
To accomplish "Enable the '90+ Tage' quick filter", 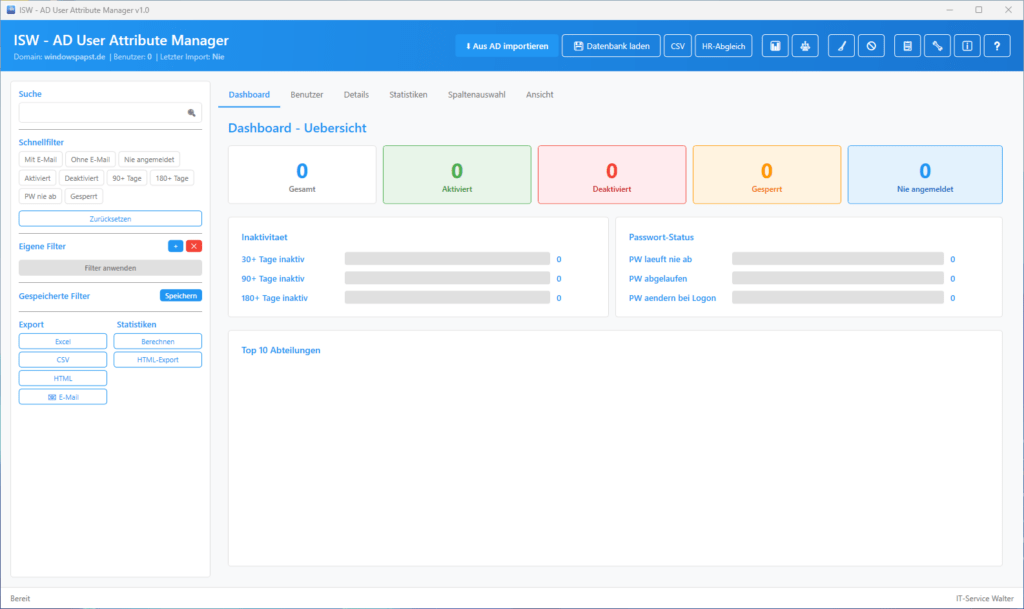I will pos(127,178).
